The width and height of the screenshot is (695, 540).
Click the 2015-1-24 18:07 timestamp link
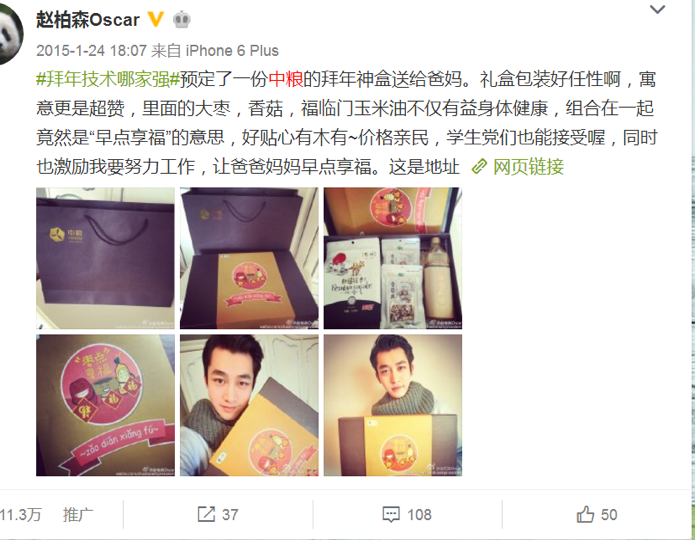[x=91, y=51]
